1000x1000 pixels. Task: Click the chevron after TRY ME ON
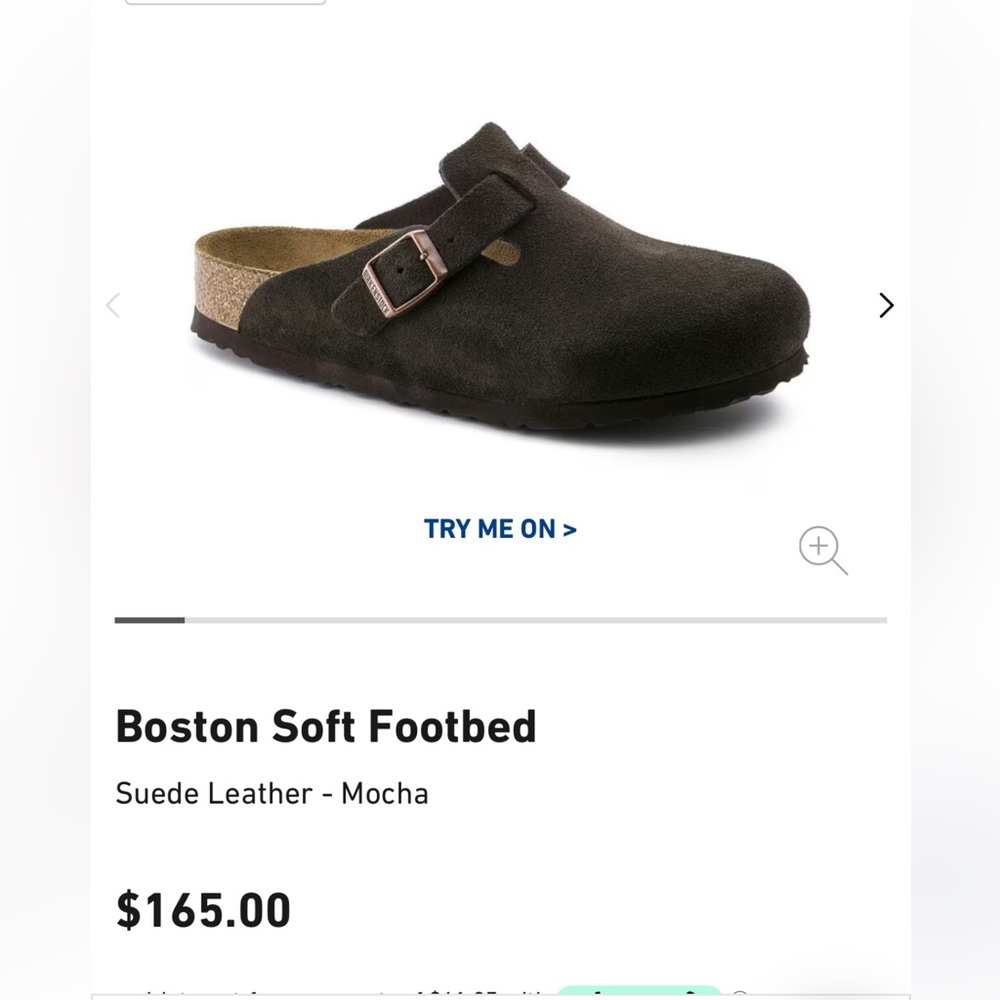pos(571,528)
